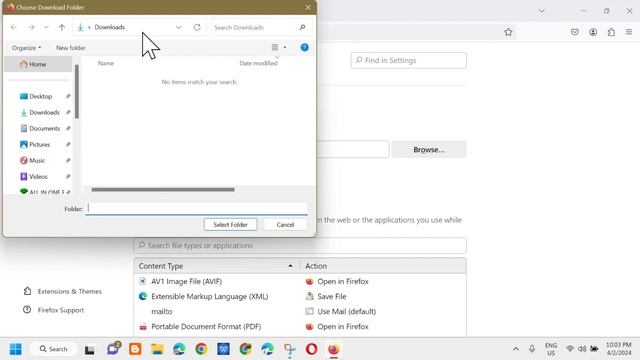
Task: Open Firefox hamburger menu
Action: pyautogui.click(x=629, y=32)
